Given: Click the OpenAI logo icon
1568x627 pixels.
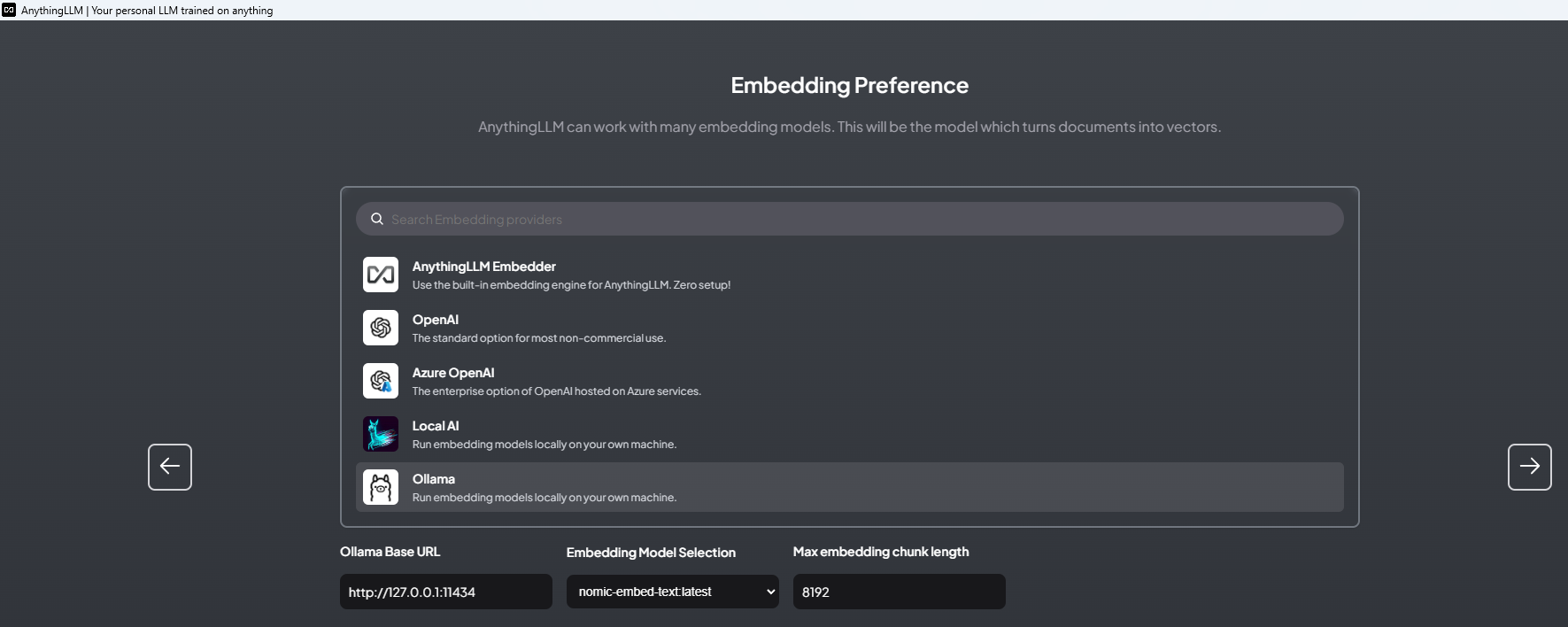Looking at the screenshot, I should [381, 328].
